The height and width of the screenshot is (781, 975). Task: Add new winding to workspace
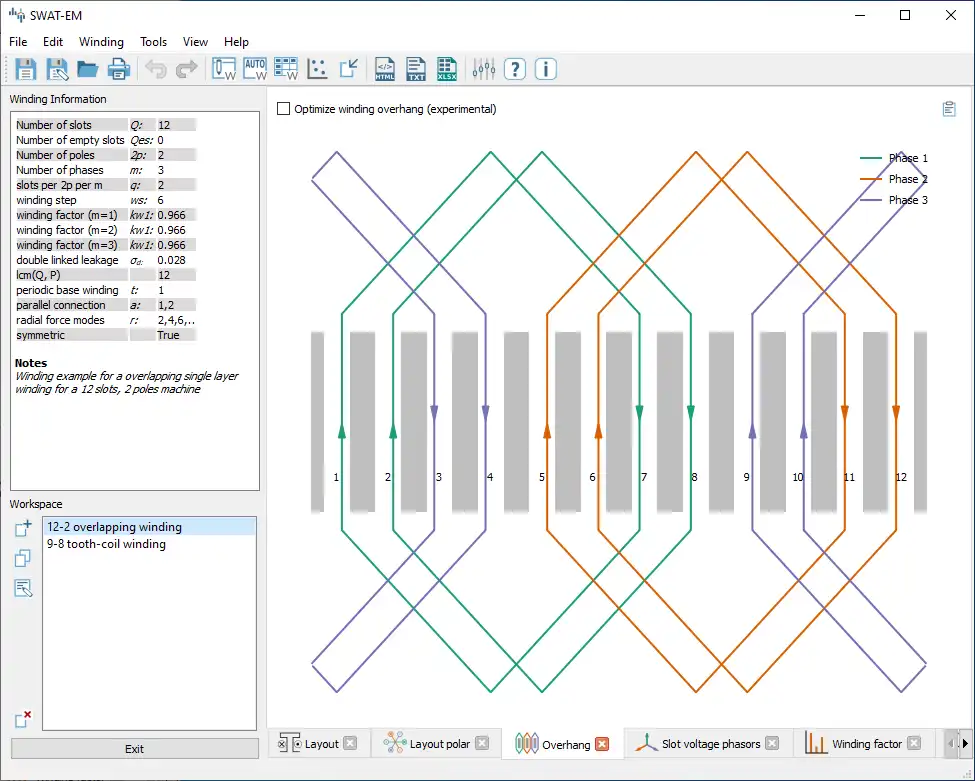tap(24, 528)
